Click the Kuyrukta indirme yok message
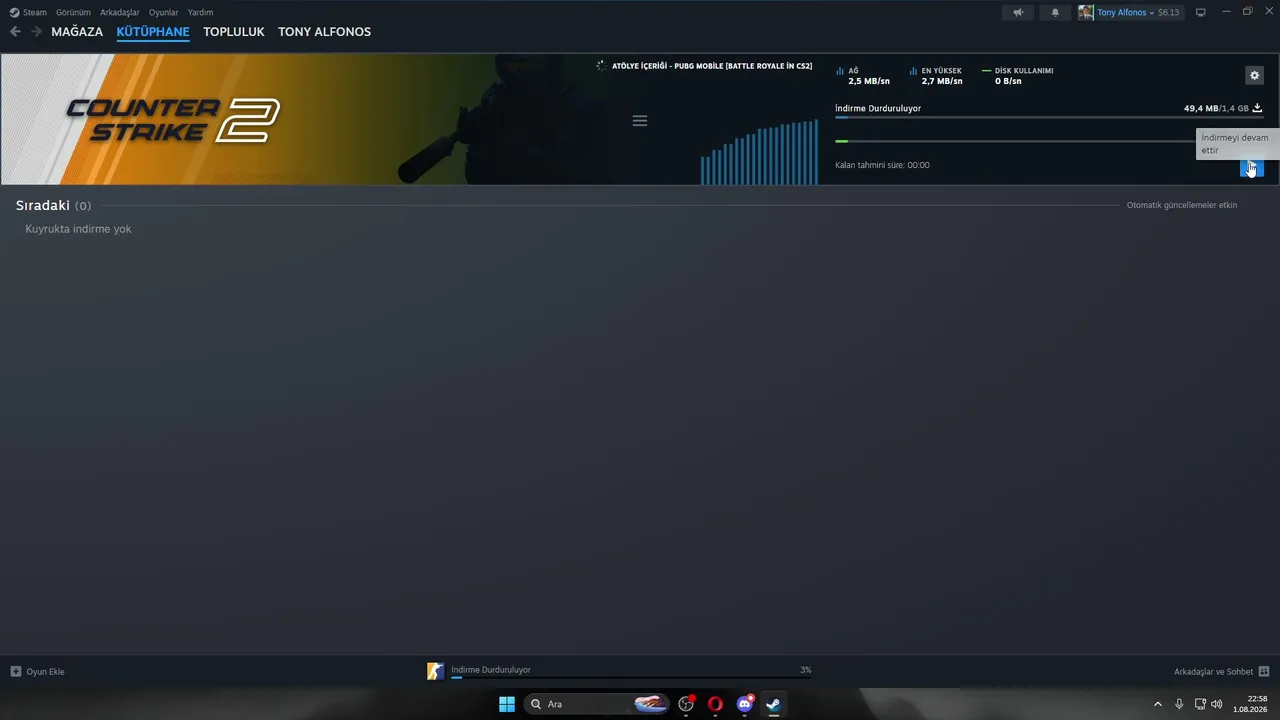 78,229
